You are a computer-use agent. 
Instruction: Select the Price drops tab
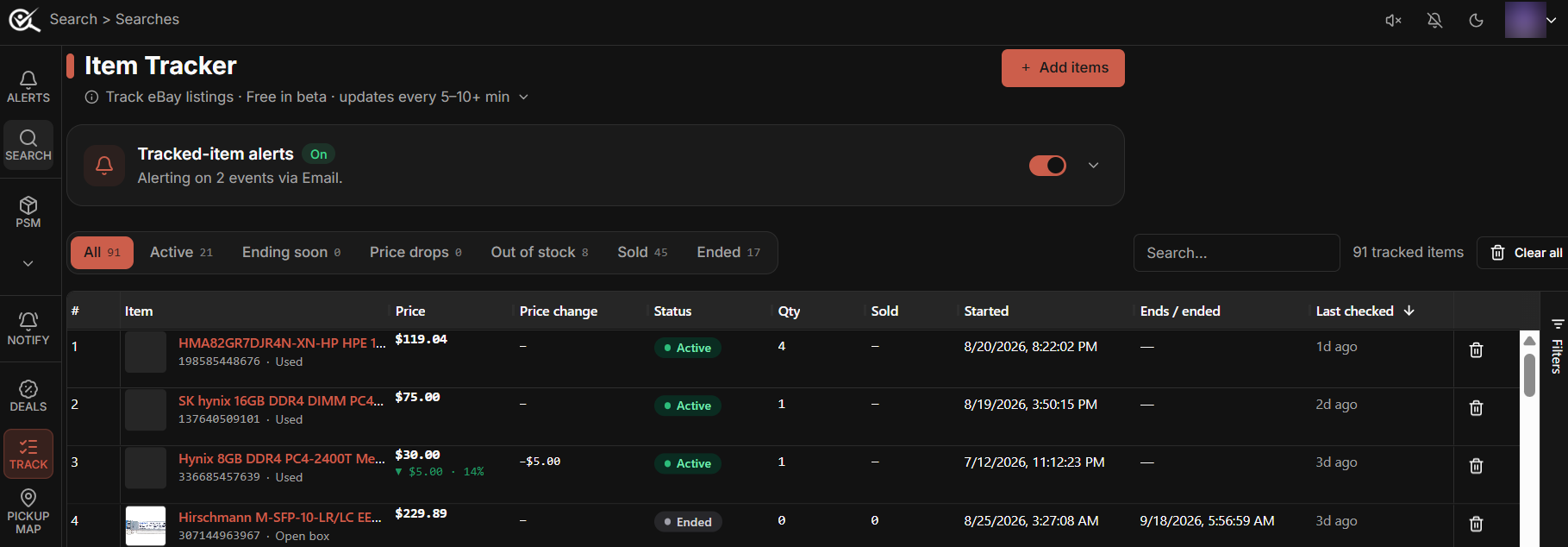click(x=415, y=253)
